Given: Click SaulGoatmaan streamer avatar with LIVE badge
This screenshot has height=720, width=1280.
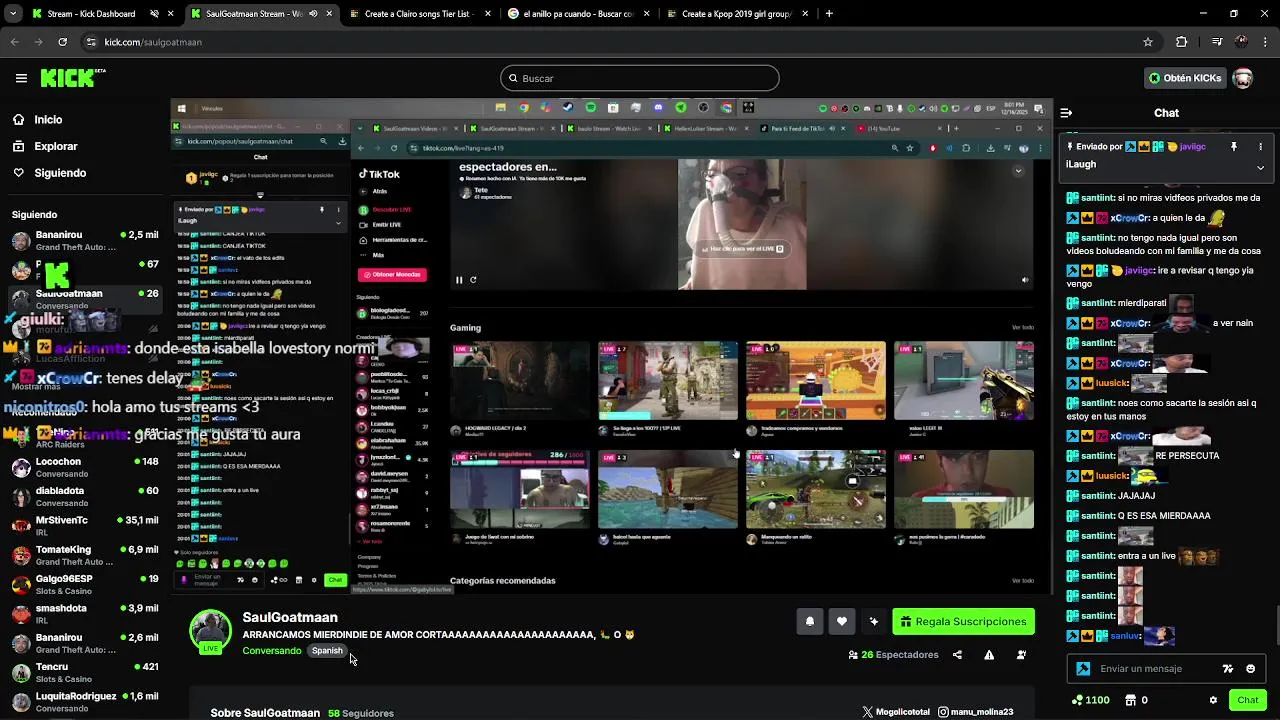Looking at the screenshot, I should (x=210, y=631).
